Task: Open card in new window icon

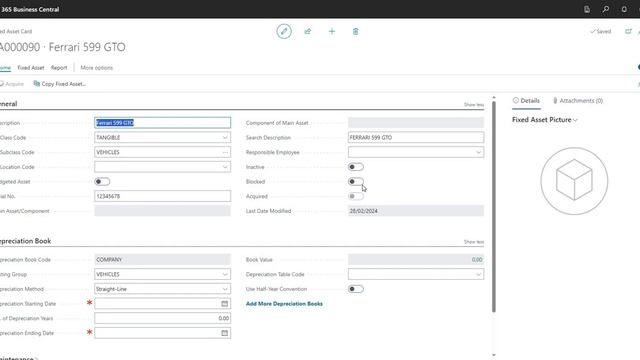Action: [x=628, y=31]
